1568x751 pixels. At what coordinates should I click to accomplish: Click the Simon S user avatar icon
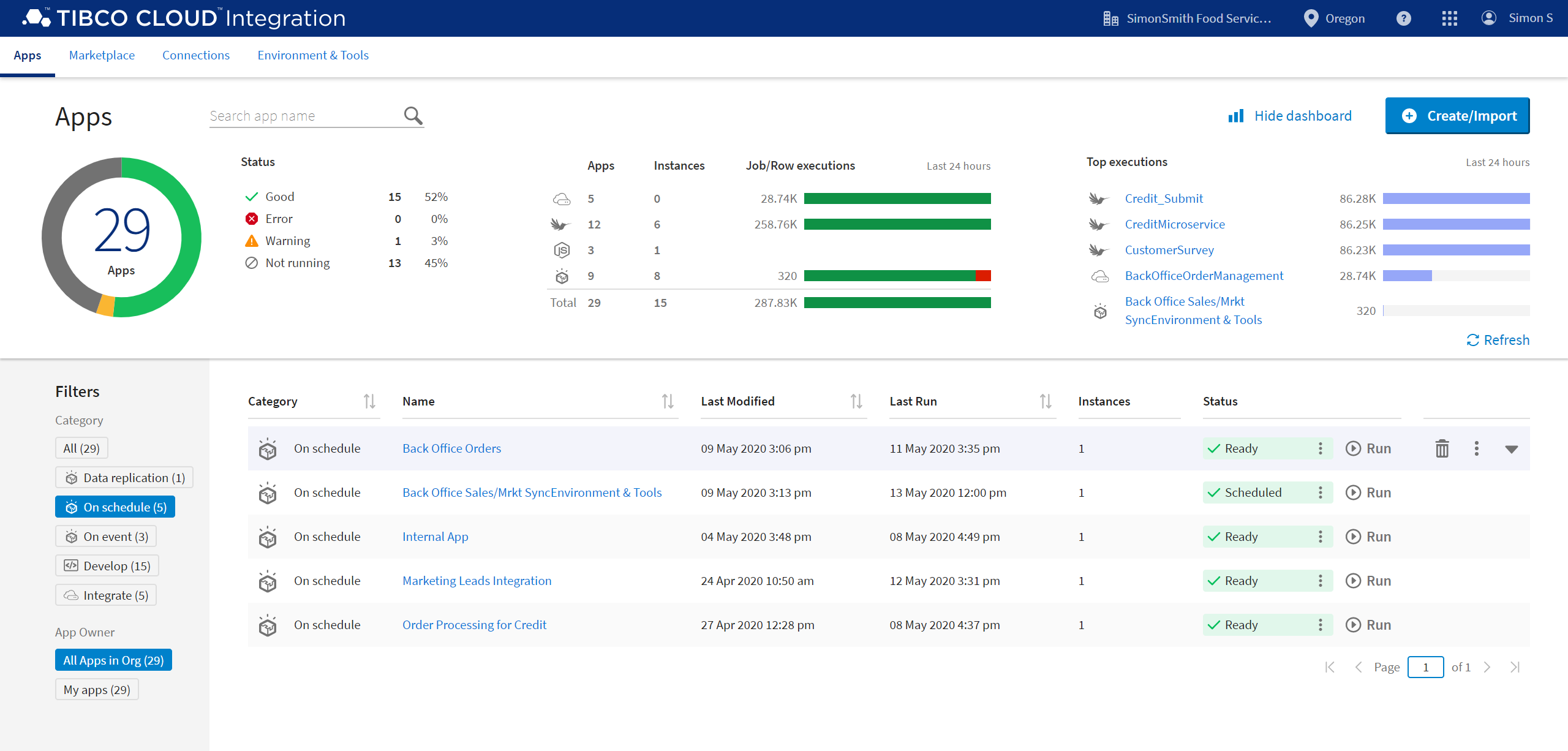(1490, 18)
